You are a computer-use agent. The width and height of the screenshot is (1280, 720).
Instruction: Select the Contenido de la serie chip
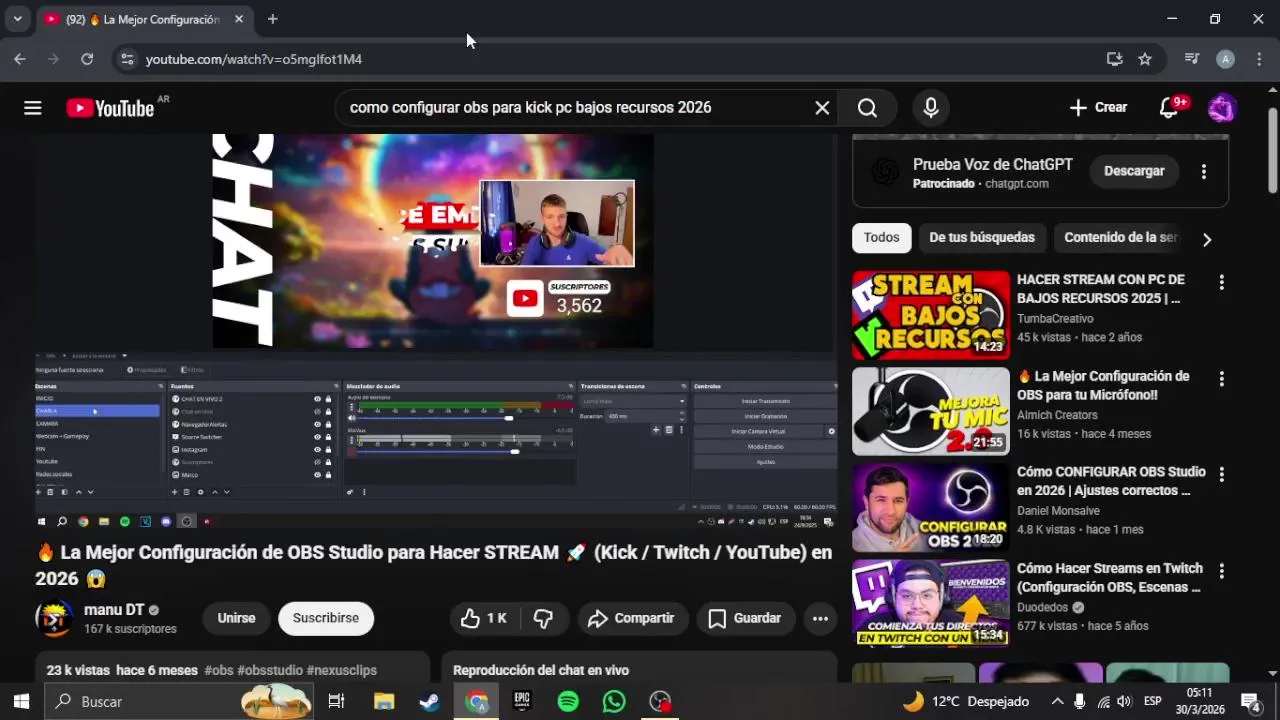pos(1121,238)
